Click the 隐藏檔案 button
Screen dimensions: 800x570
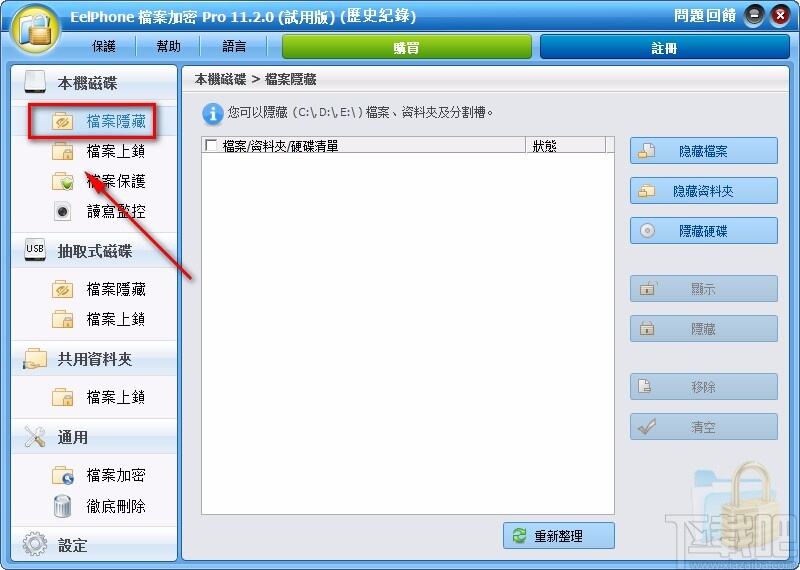pyautogui.click(x=704, y=151)
